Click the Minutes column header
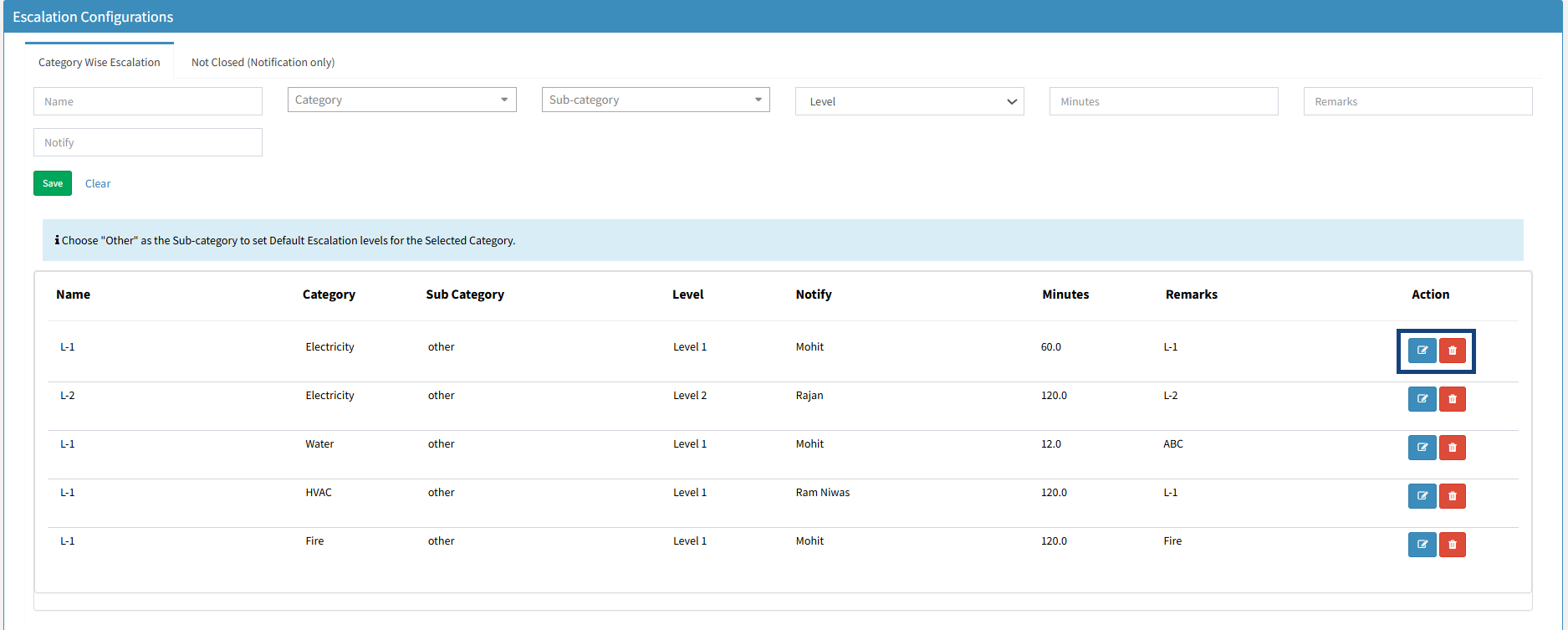This screenshot has width=1568, height=630. point(1065,295)
